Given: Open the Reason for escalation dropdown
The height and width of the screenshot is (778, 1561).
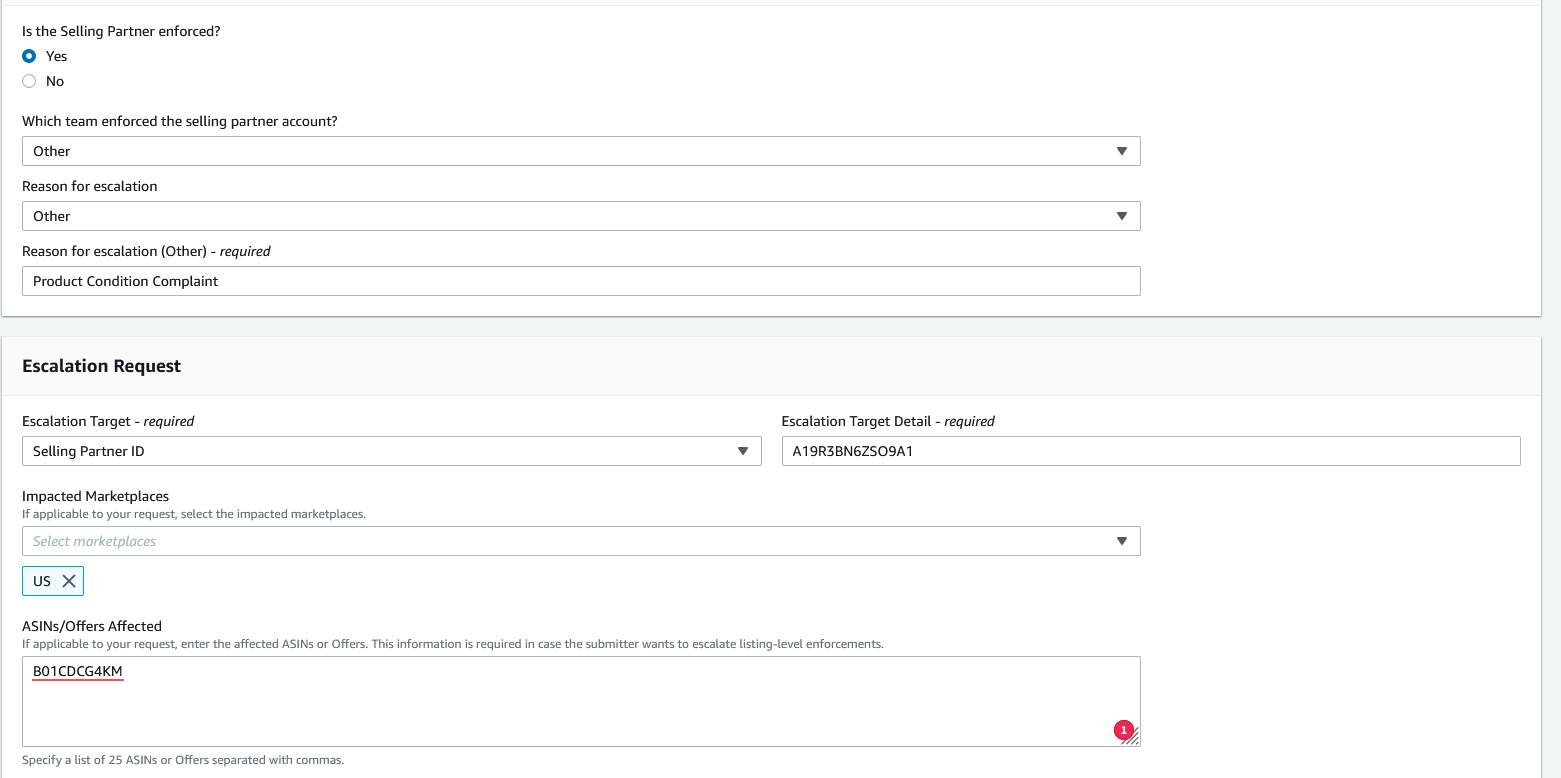Looking at the screenshot, I should point(580,216).
